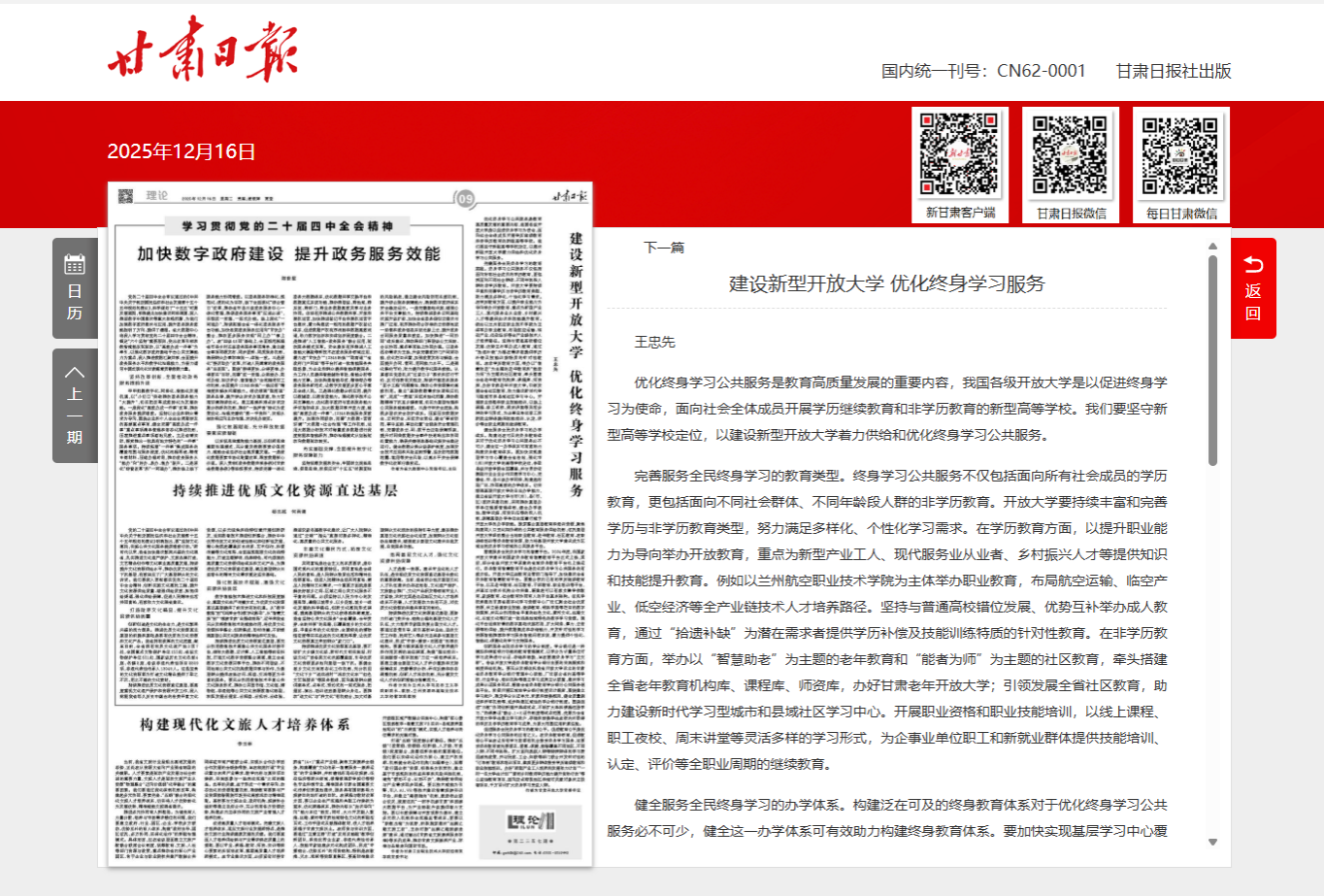Click the 学习贯彻党的二十届四中全会精神 banner
This screenshot has height=896, width=1324.
coord(288,226)
